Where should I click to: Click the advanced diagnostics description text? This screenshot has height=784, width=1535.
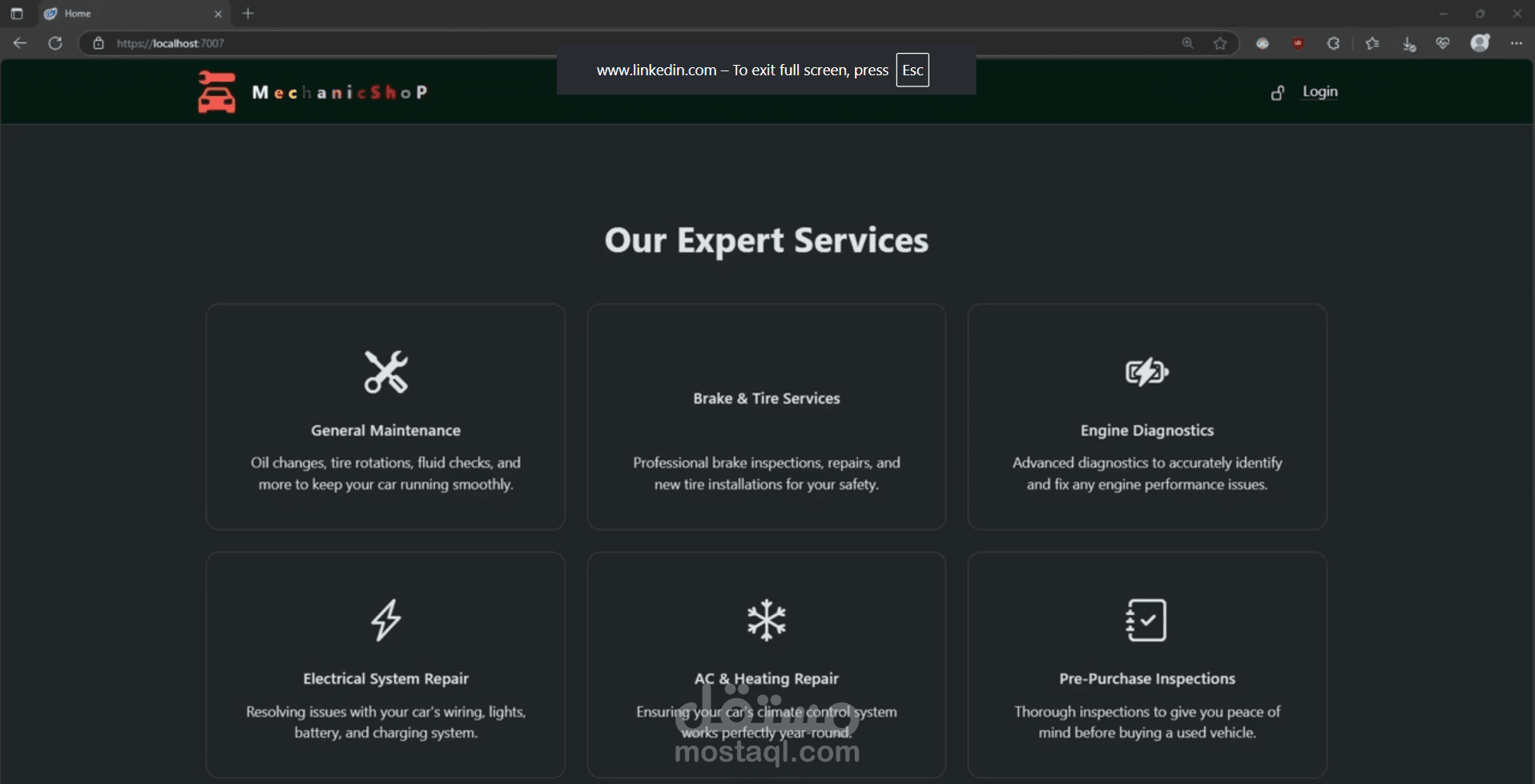tap(1147, 473)
